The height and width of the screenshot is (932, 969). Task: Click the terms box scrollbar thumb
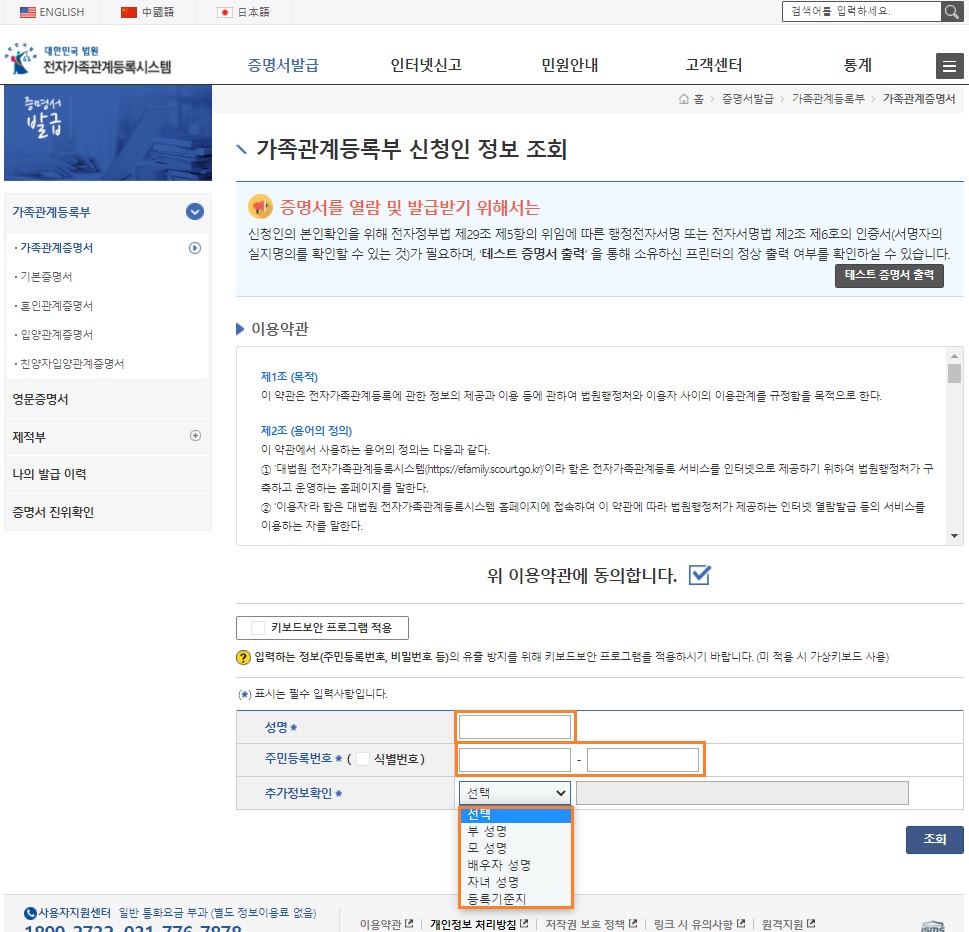(x=955, y=373)
